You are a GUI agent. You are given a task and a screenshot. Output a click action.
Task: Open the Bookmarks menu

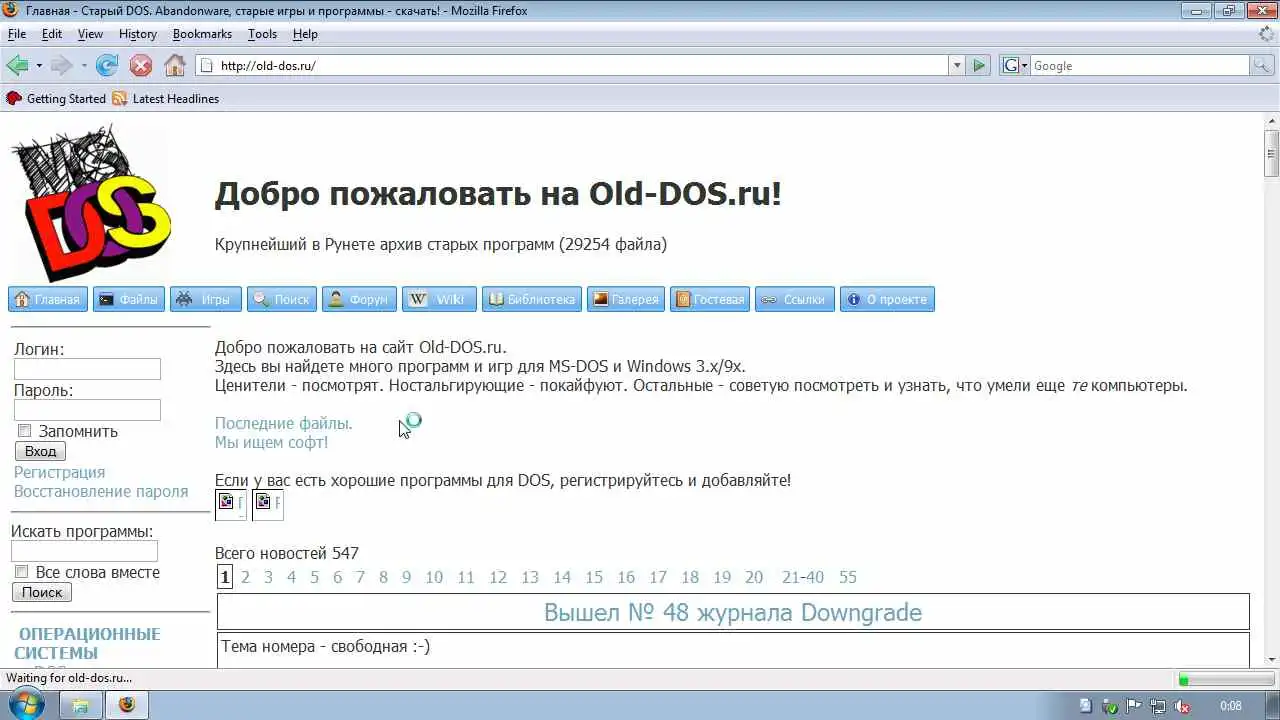pyautogui.click(x=202, y=34)
